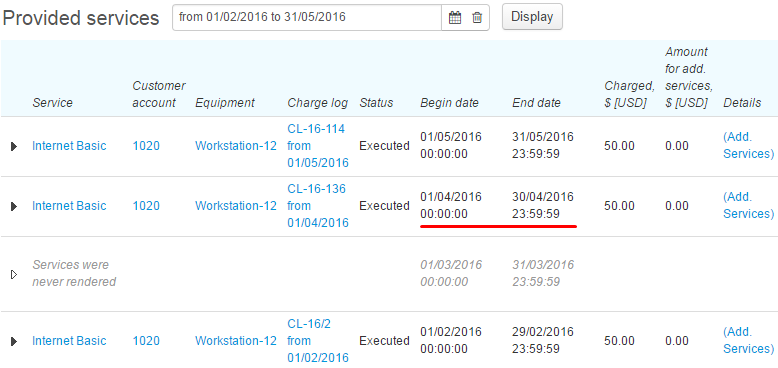Open charge log CL-16-136 from 01/04/2016
Image resolution: width=778 pixels, height=368 pixels.
coord(318,205)
